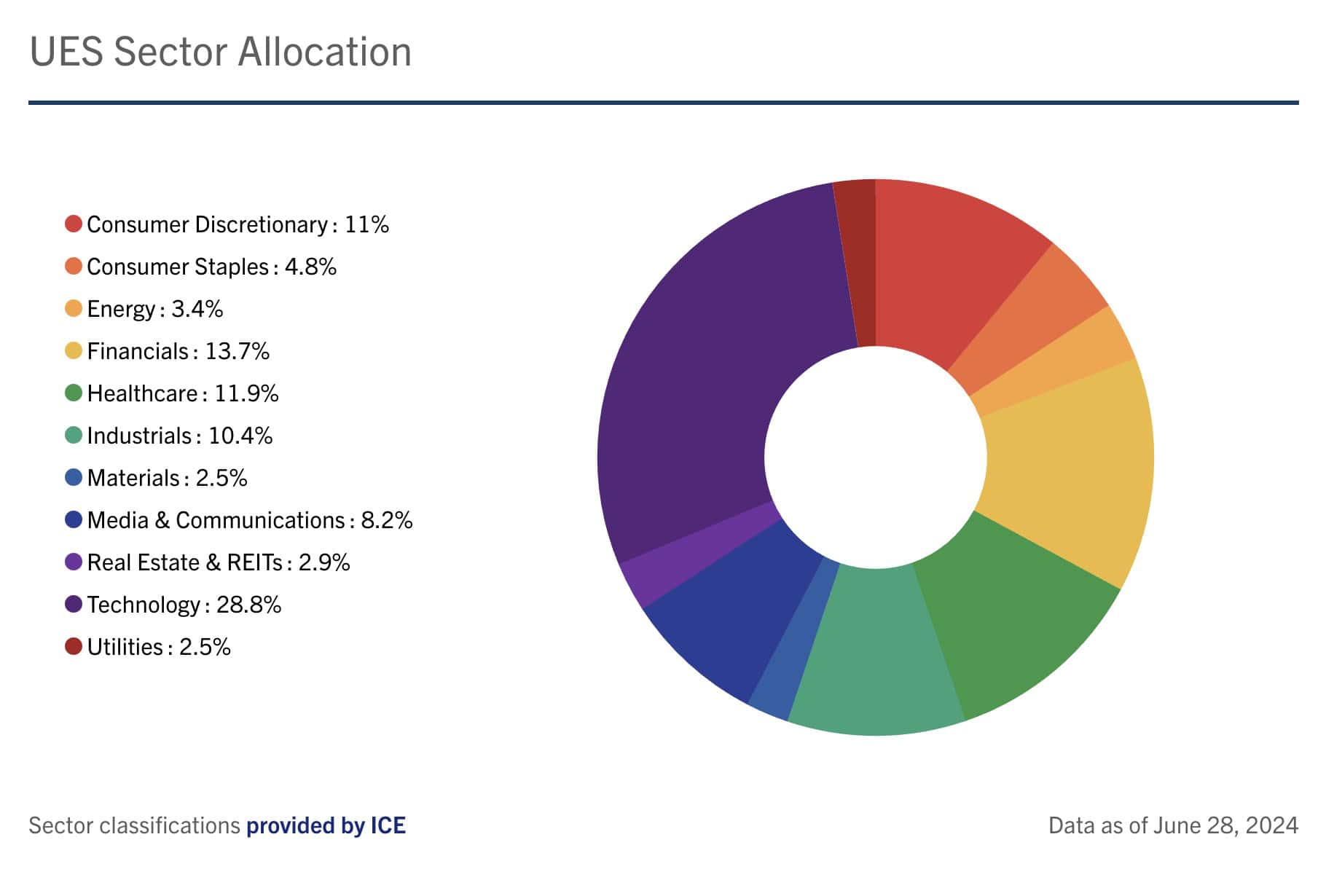The height and width of the screenshot is (896, 1326).
Task: Open the 'provided by ICE' link
Action: 326,825
